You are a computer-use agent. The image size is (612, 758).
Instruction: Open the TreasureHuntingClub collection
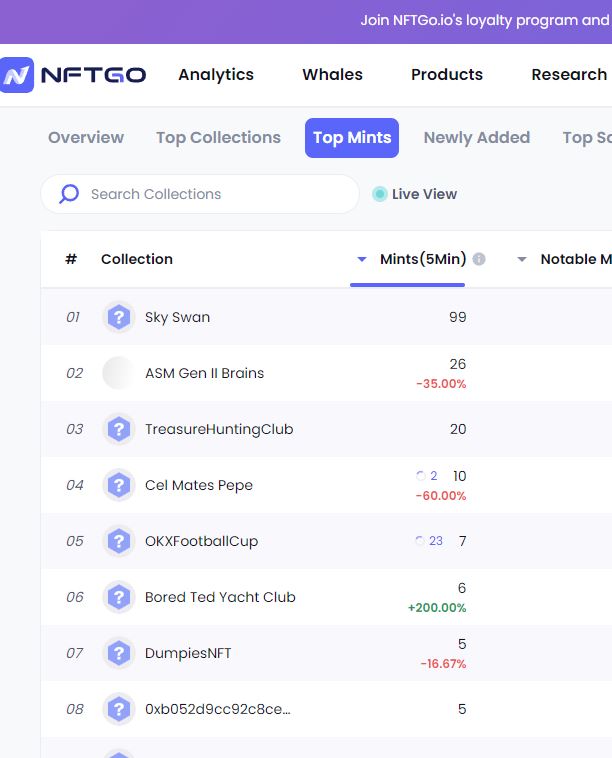click(219, 429)
